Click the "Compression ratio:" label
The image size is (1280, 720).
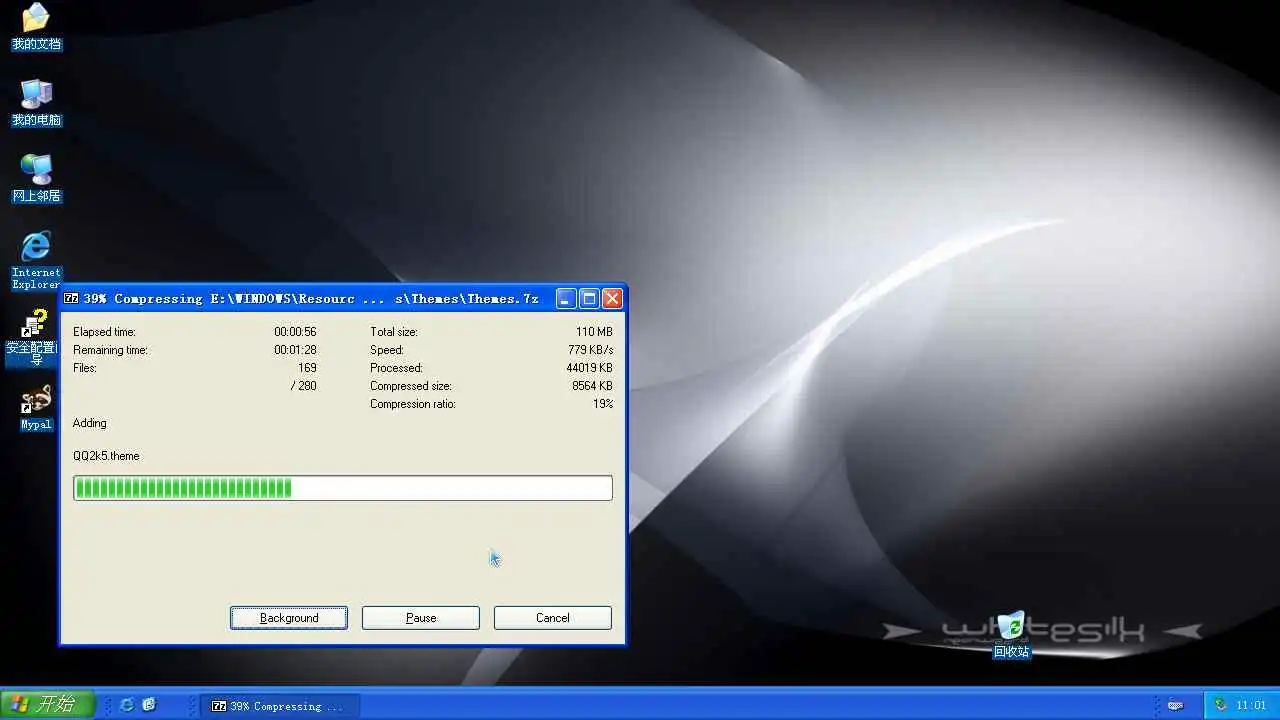pos(412,404)
